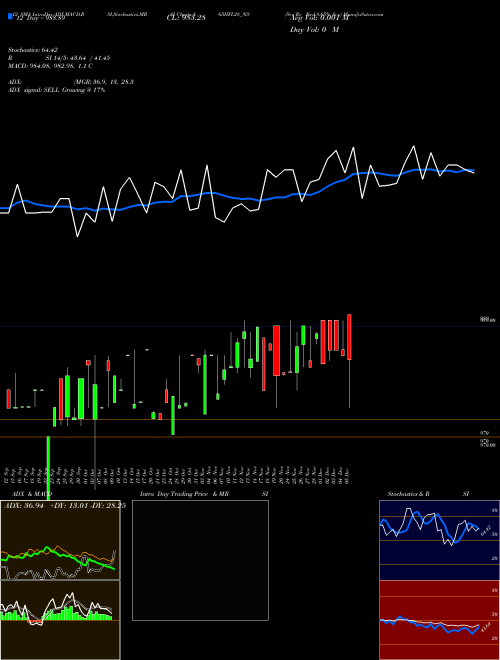The width and height of the screenshot is (500, 660).
Task: Select the 'Day Vol: 0 M' text
Action: (x=314, y=29)
